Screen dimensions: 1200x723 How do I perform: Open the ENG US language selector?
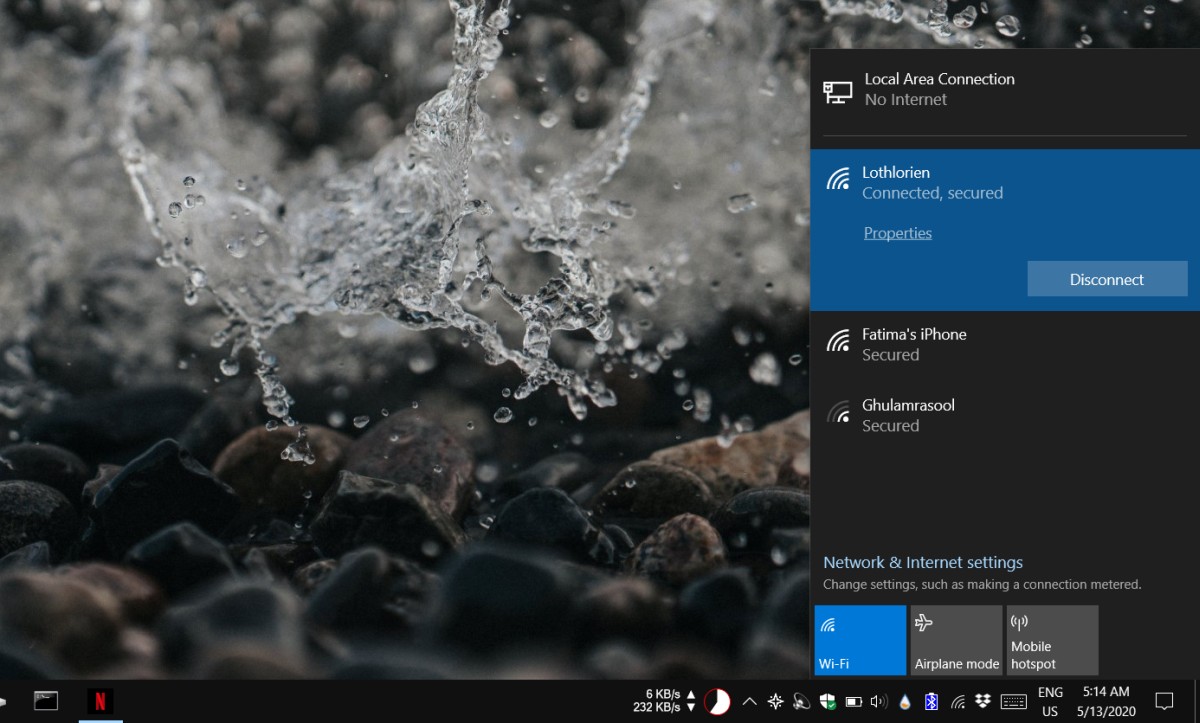coord(1050,701)
